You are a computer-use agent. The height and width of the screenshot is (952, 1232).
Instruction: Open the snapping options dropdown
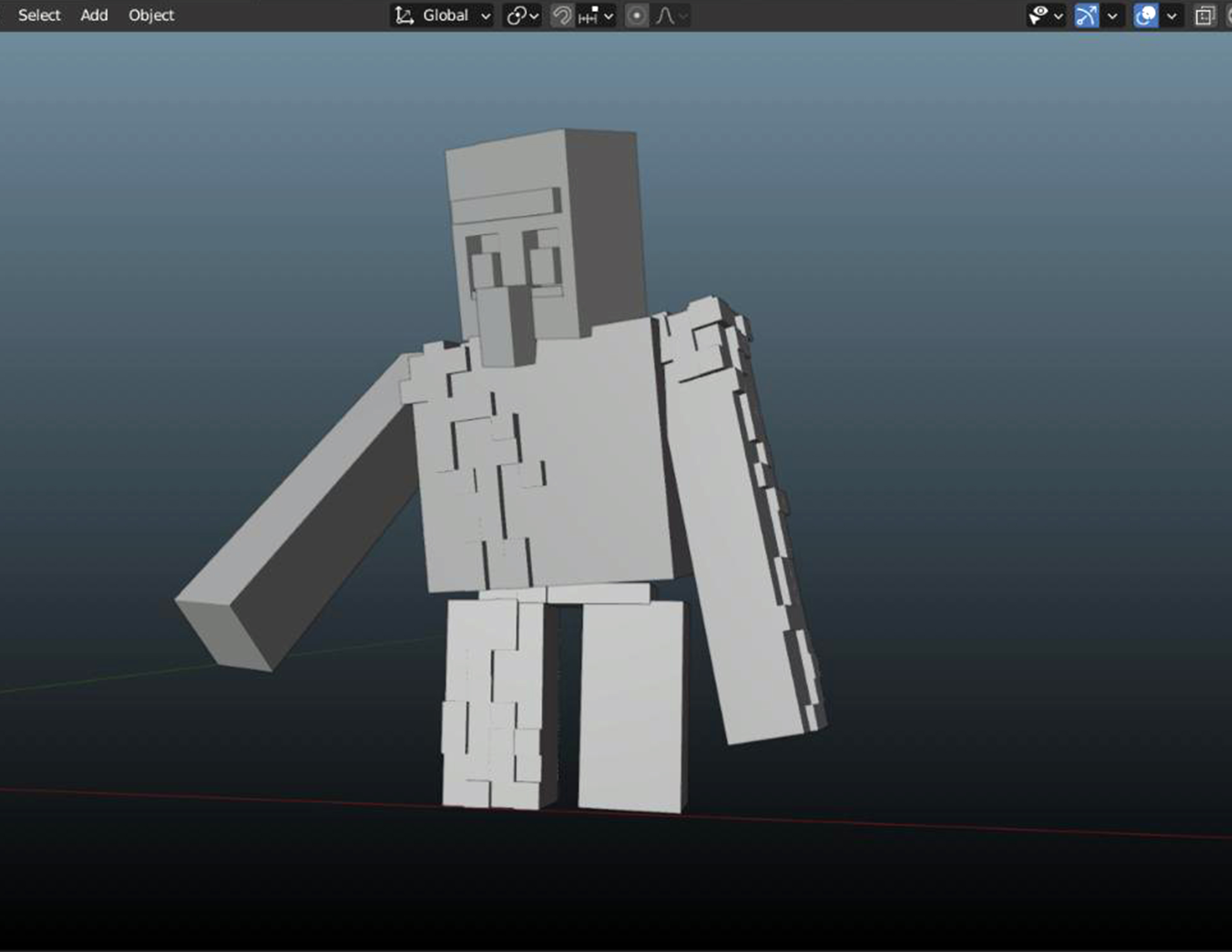(596, 16)
